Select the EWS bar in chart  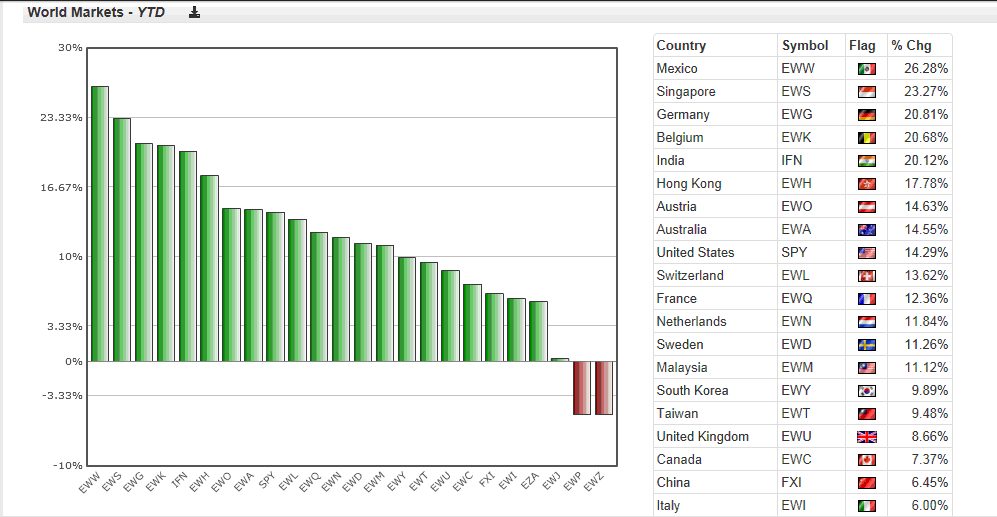click(122, 240)
